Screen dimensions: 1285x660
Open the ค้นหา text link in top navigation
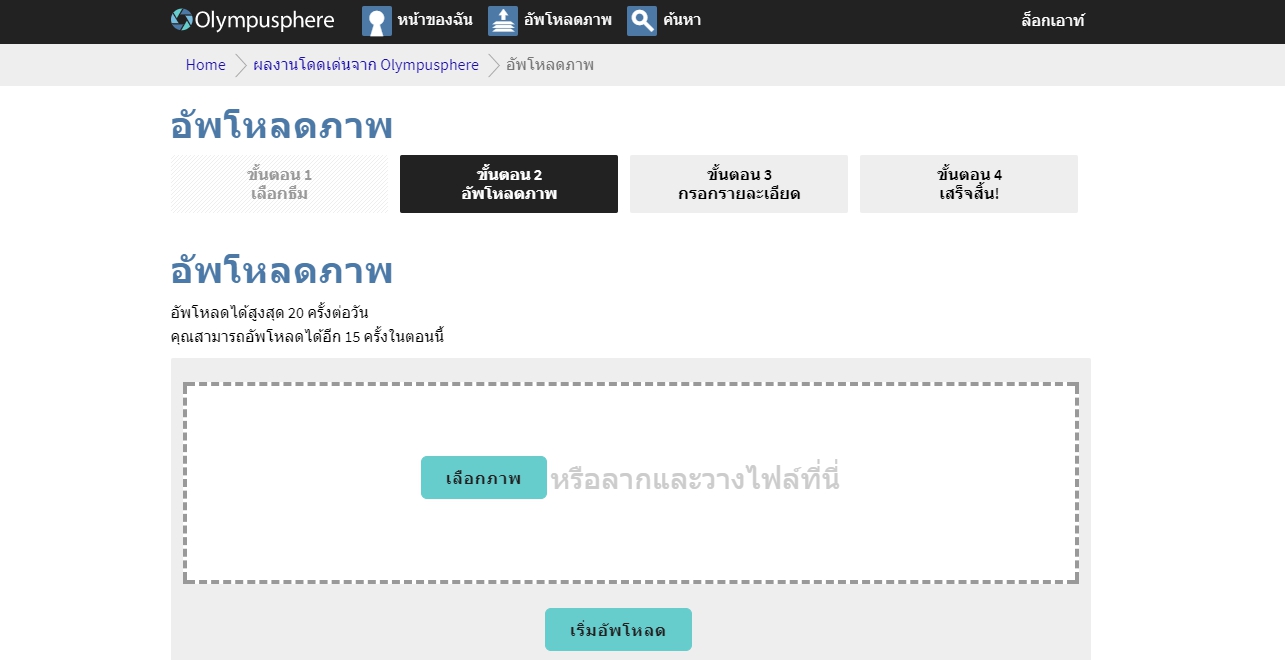click(x=682, y=20)
